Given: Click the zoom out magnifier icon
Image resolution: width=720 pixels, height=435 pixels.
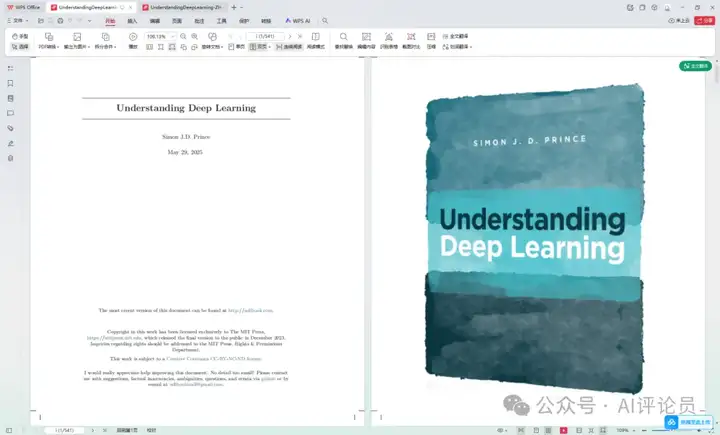Looking at the screenshot, I should tap(183, 36).
